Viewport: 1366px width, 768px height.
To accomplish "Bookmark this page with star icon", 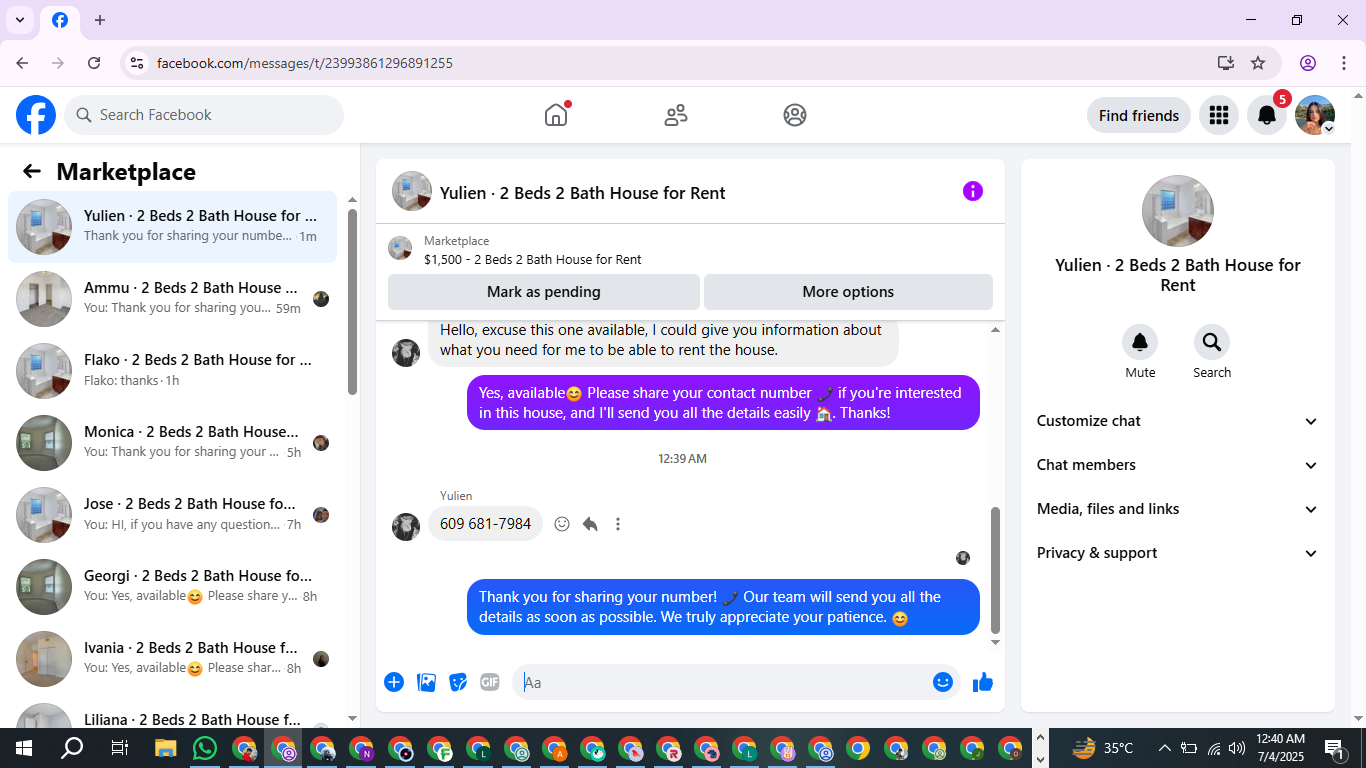I will tap(1258, 63).
